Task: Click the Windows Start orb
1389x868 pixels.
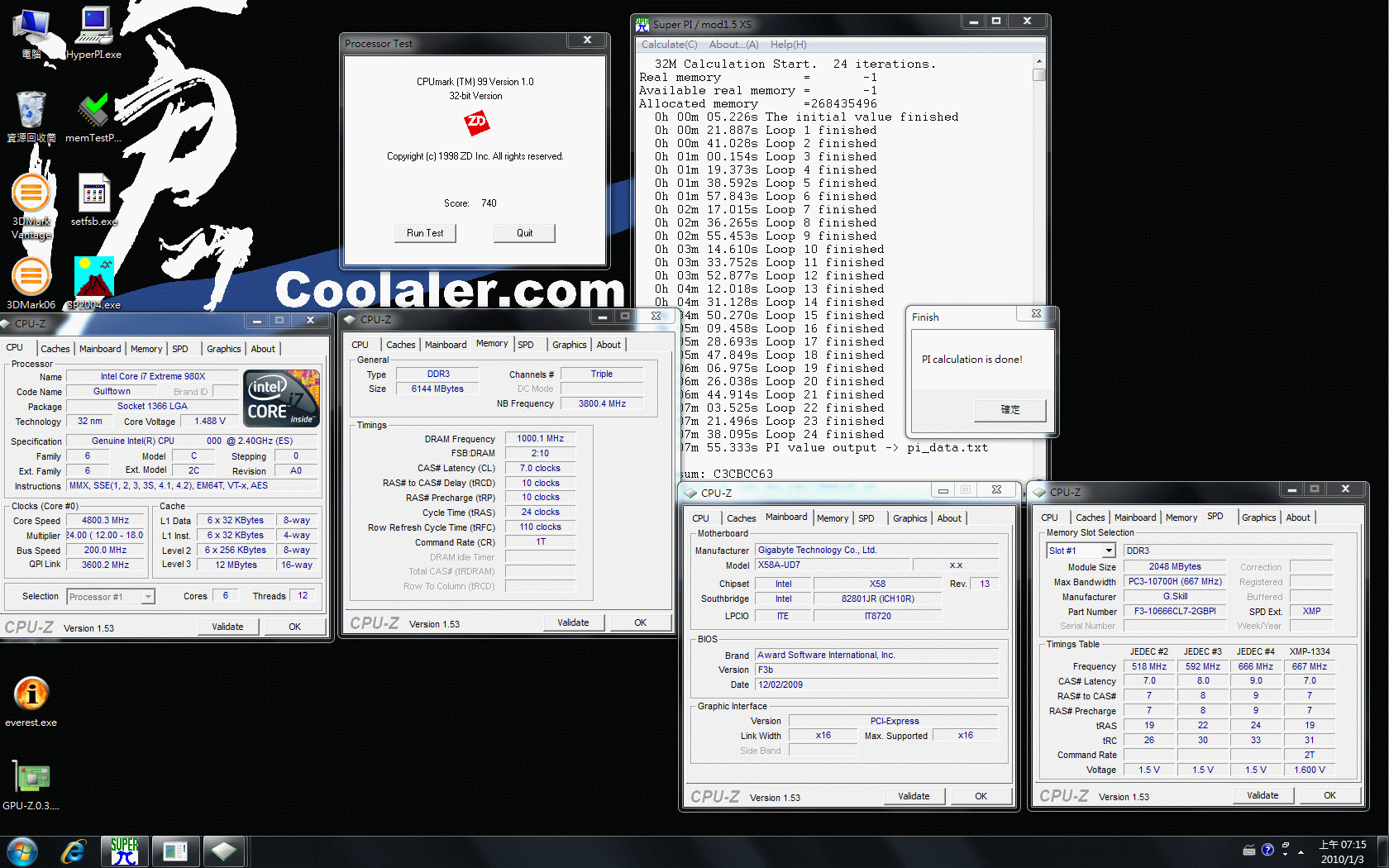Action: point(22,851)
